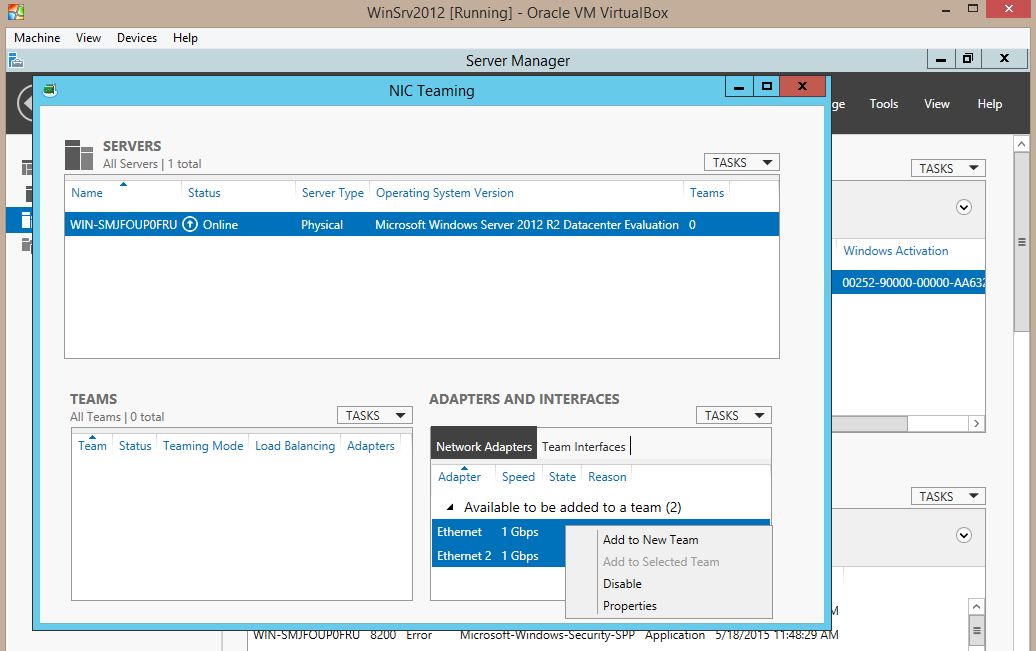Screen dimensions: 1036x651
Task: Click the NIC Teaming window icon
Action: (x=50, y=90)
